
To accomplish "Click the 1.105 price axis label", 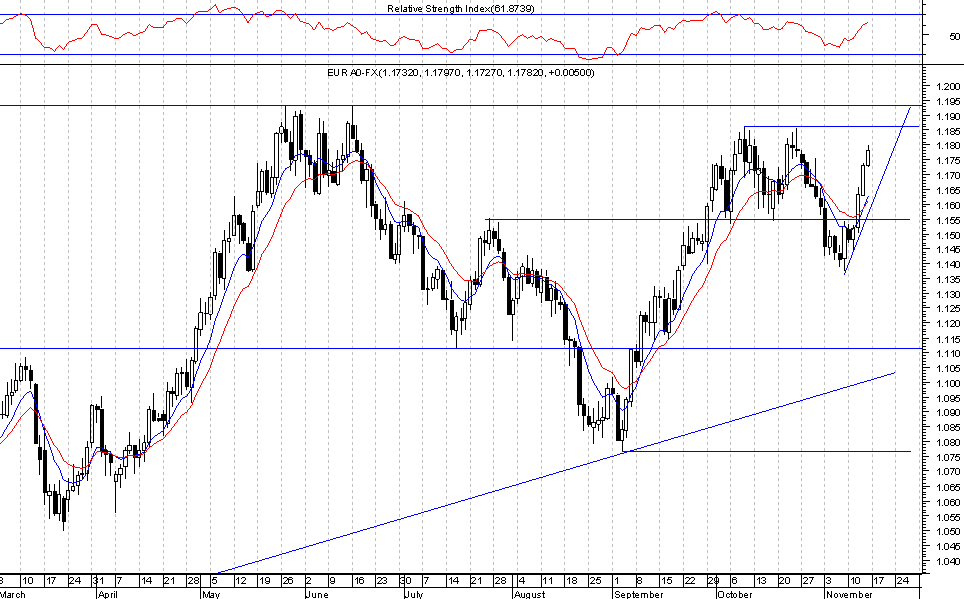I will pos(948,368).
